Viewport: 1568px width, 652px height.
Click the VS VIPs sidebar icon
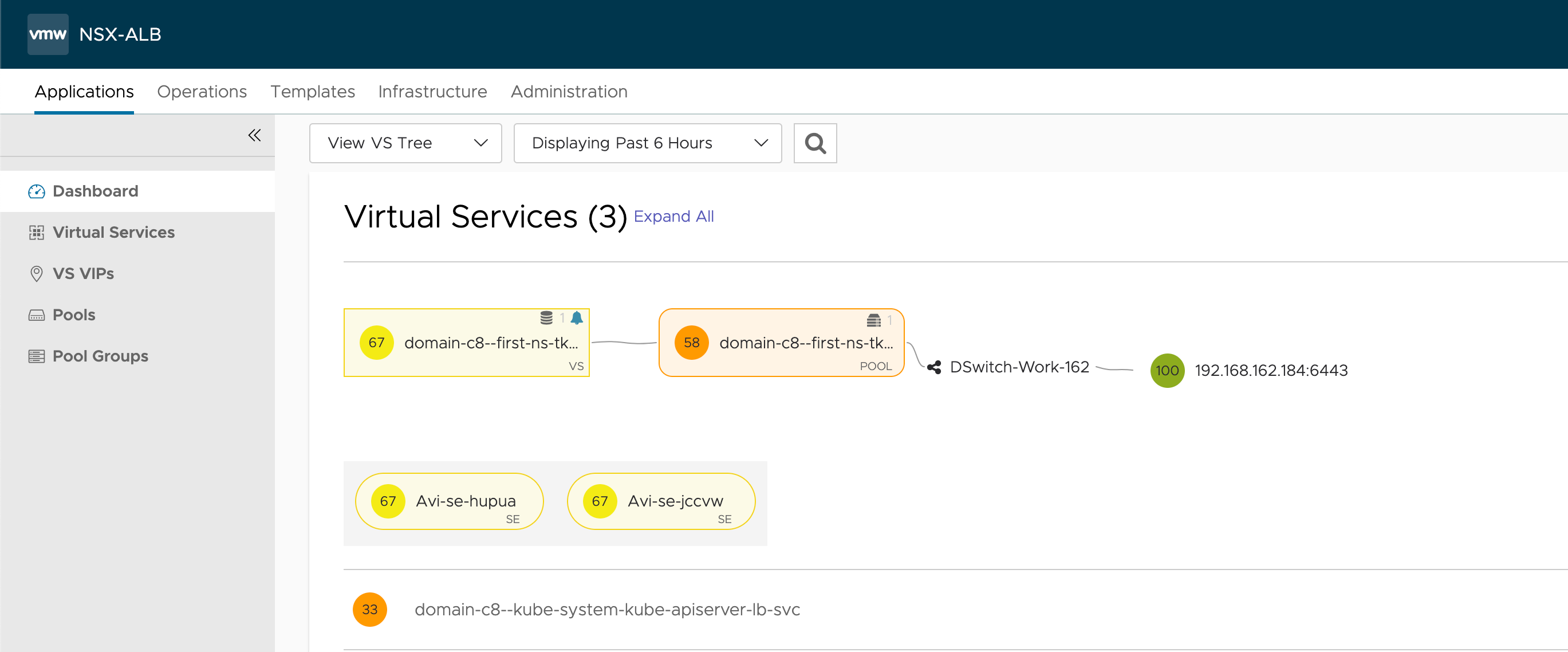click(36, 273)
